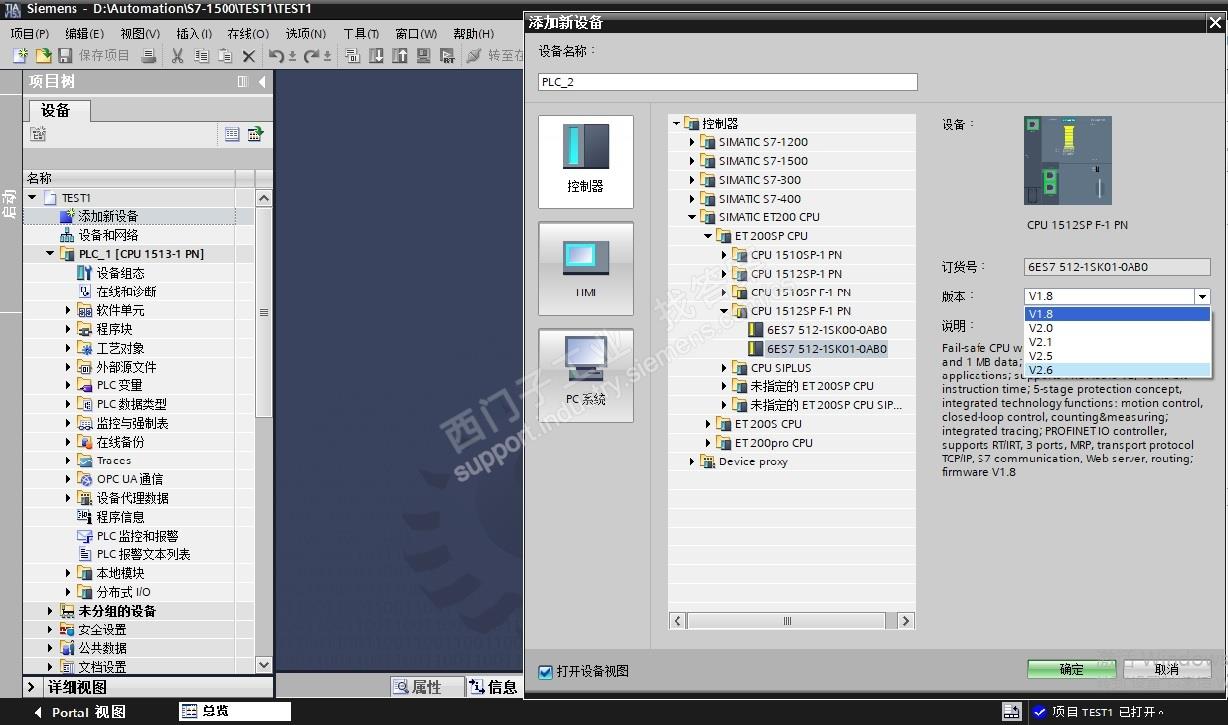The image size is (1228, 725).
Task: Expand CPU SIPLUS folder
Action: (725, 368)
